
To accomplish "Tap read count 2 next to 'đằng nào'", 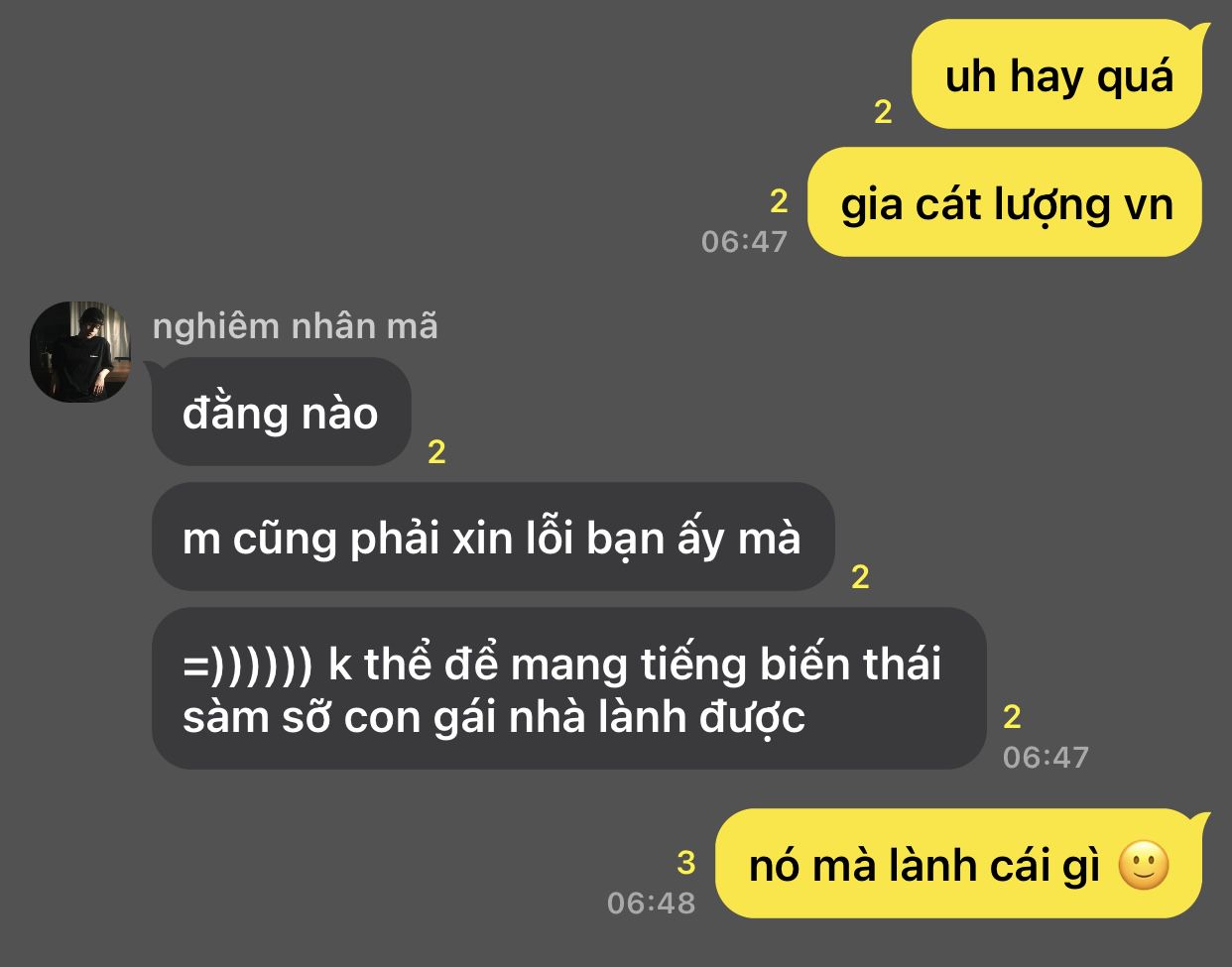I will [436, 452].
